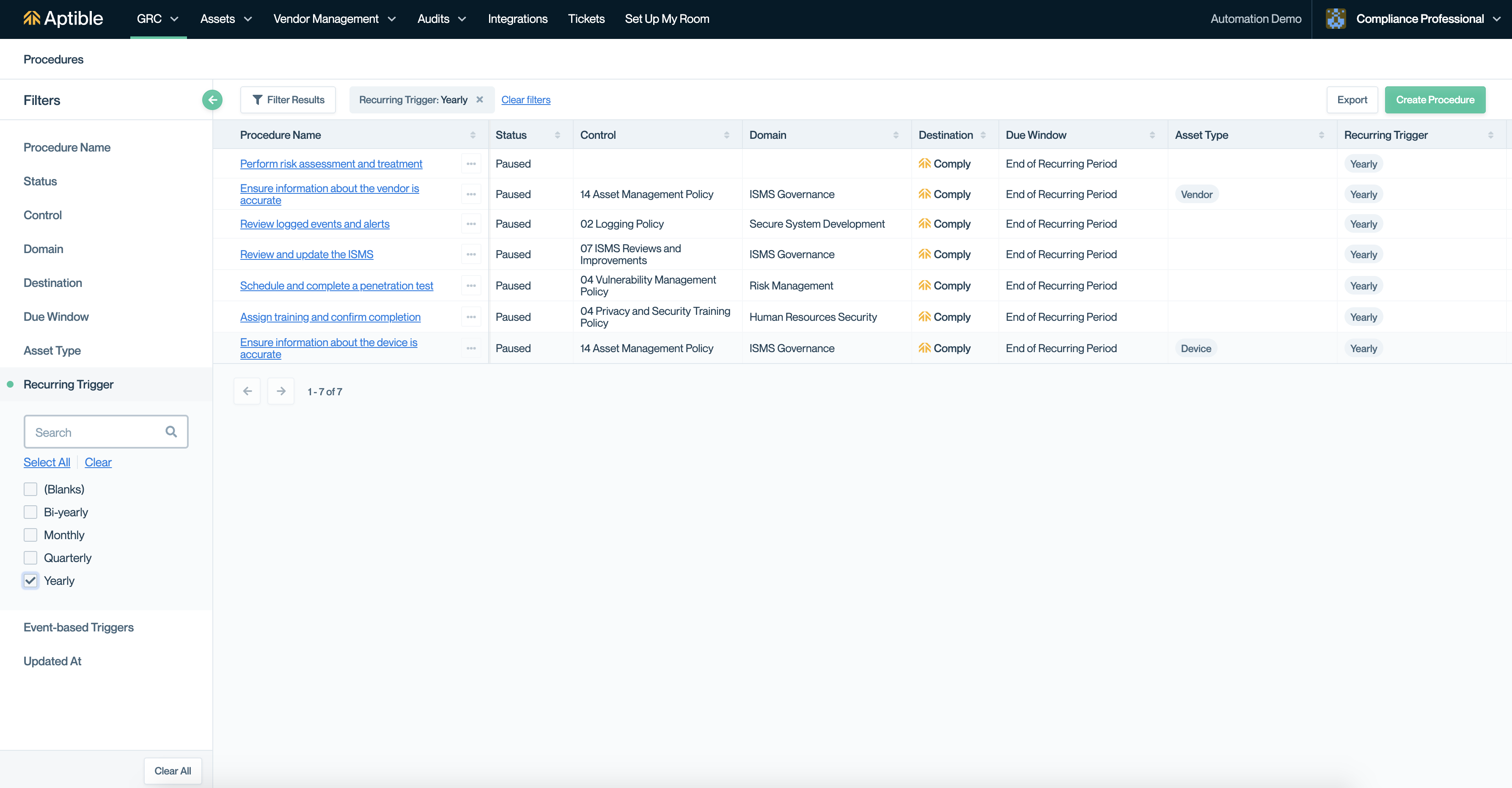Open the Vendor Management dropdown
Image resolution: width=1512 pixels, height=788 pixels.
pyautogui.click(x=334, y=19)
